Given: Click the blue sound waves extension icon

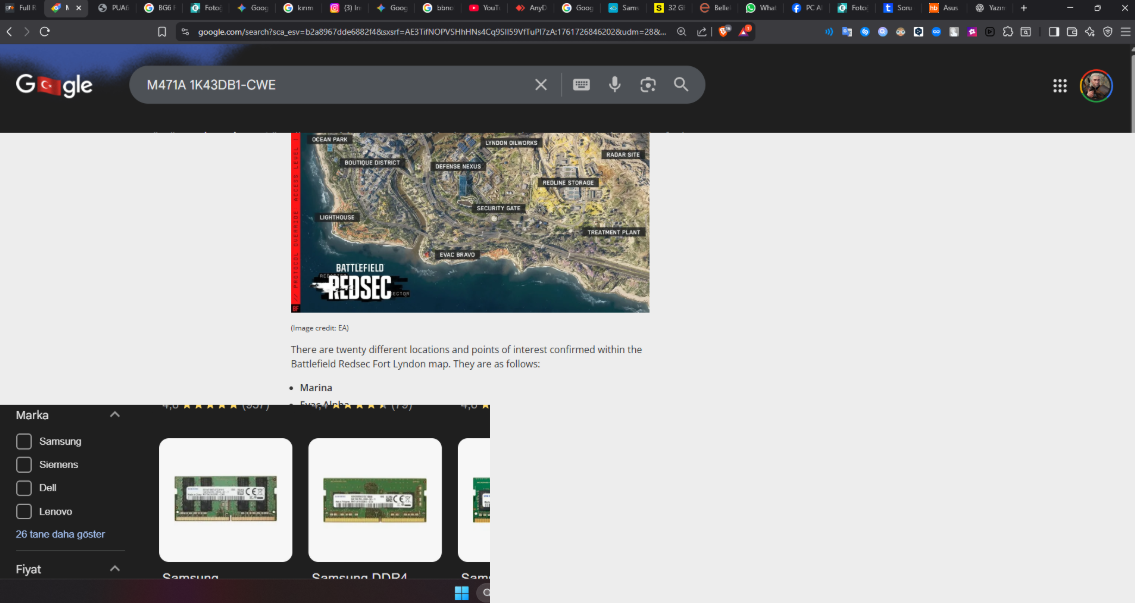Looking at the screenshot, I should pos(829,32).
